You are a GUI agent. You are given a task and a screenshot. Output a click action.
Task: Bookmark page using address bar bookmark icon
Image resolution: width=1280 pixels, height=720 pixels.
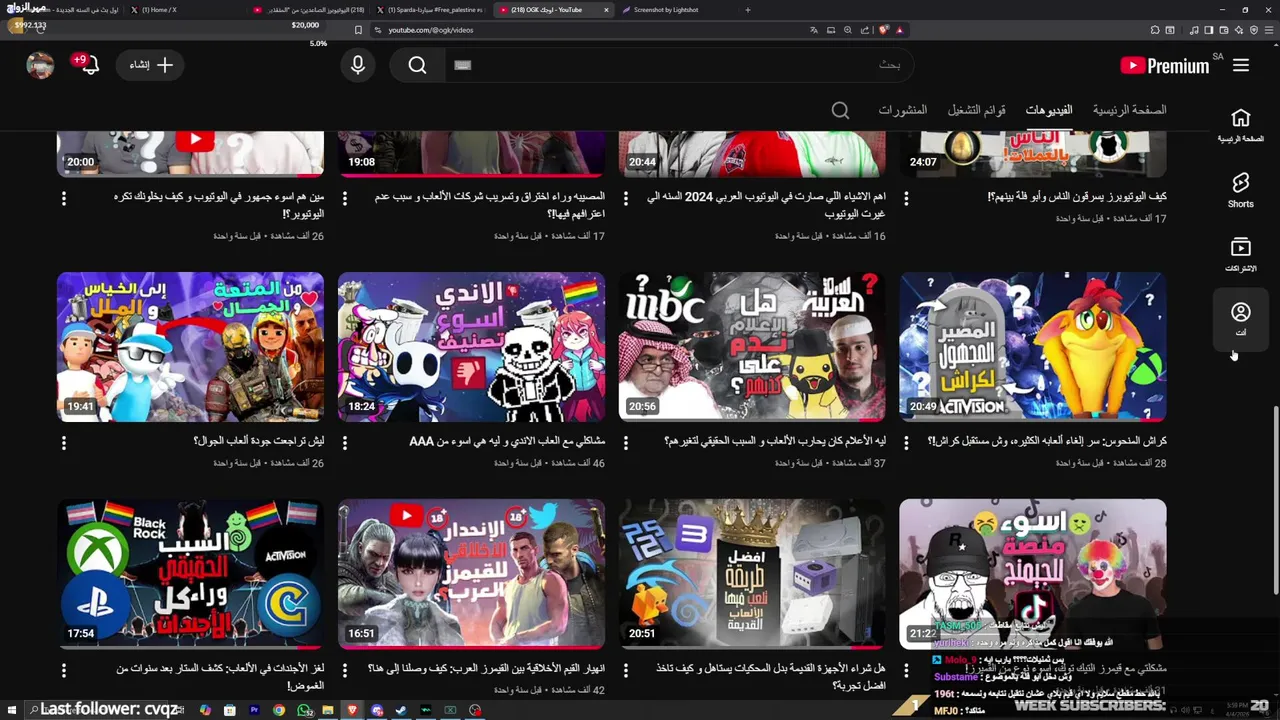pyautogui.click(x=358, y=30)
